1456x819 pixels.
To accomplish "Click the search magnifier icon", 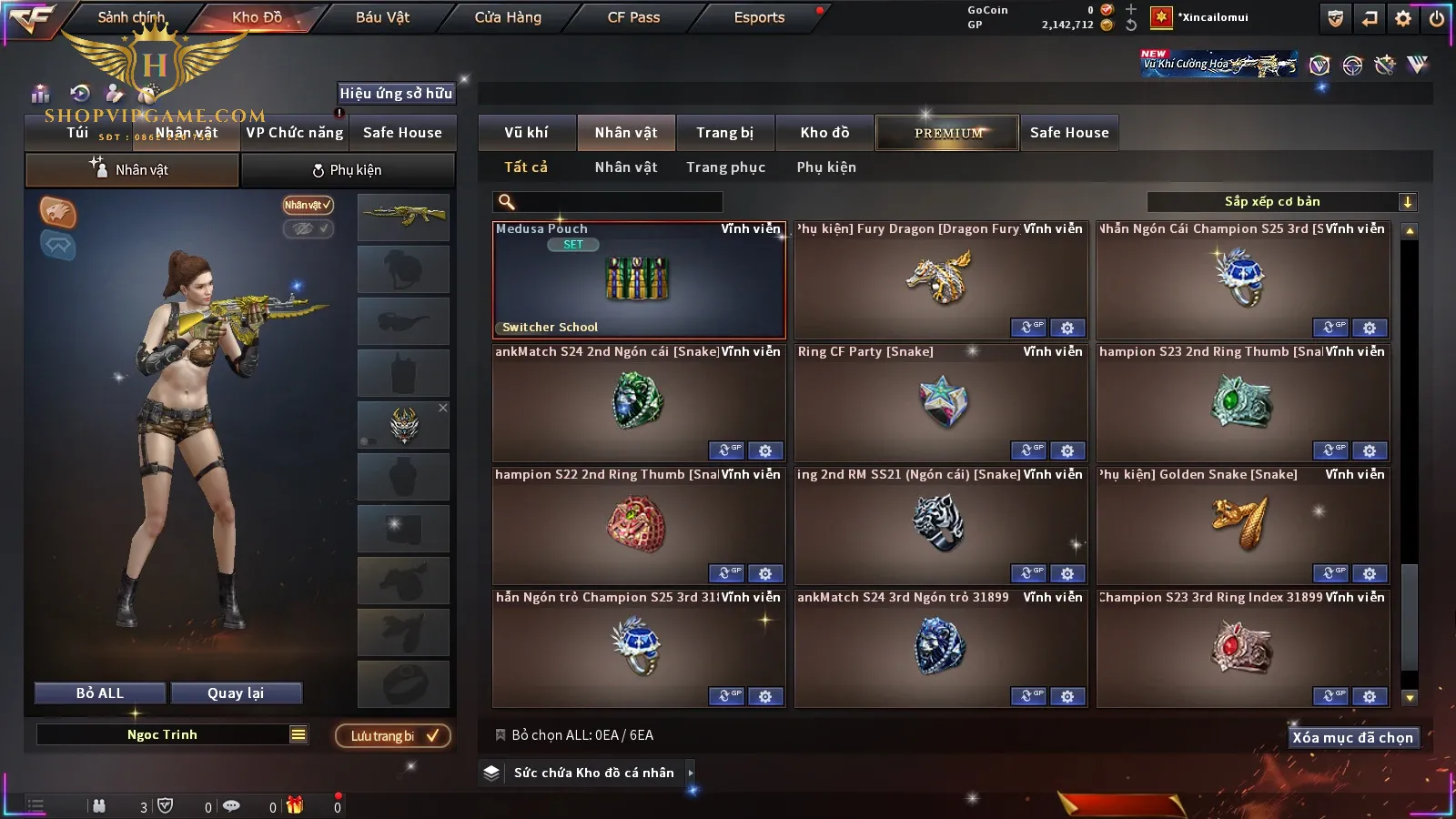I will (x=507, y=202).
